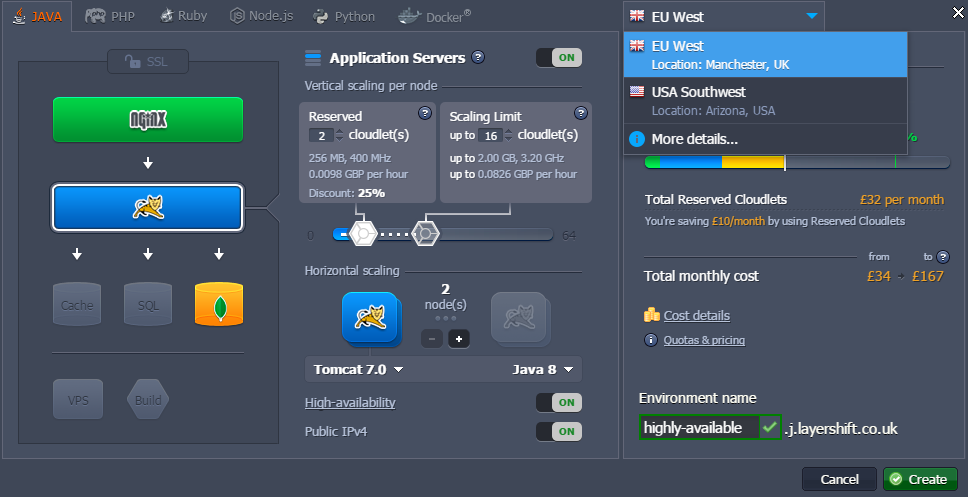The height and width of the screenshot is (497, 968).
Task: Switch to the Node.js tab
Action: pyautogui.click(x=261, y=16)
